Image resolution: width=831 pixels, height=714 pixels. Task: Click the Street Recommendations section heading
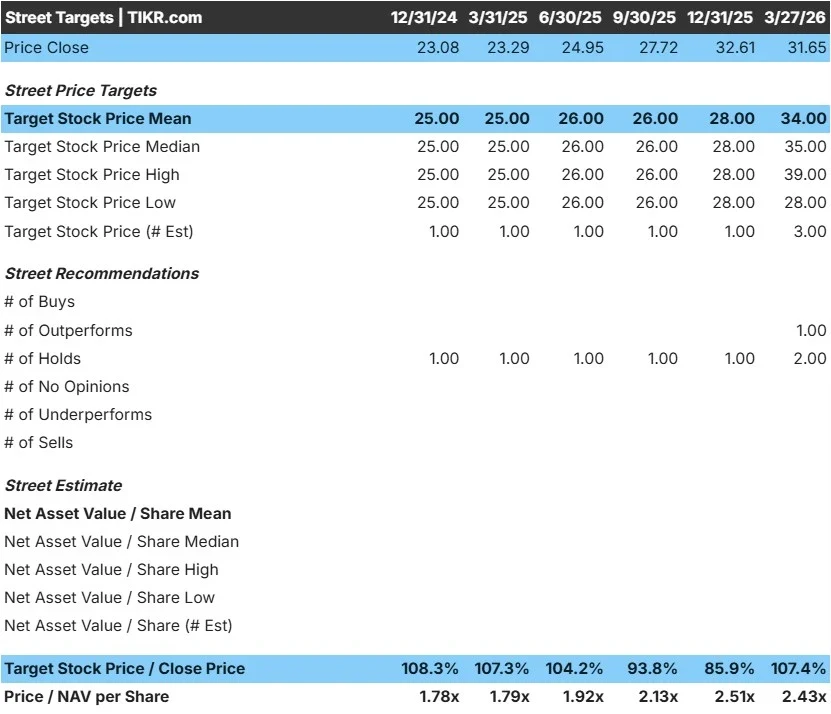tap(102, 274)
